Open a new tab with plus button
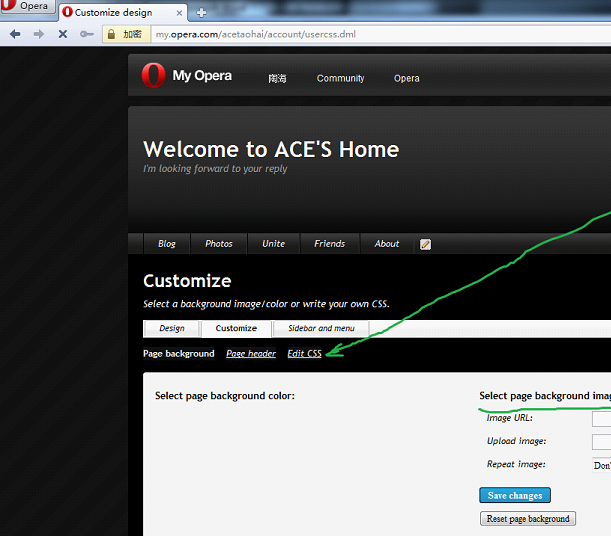611x537 pixels. click(201, 13)
